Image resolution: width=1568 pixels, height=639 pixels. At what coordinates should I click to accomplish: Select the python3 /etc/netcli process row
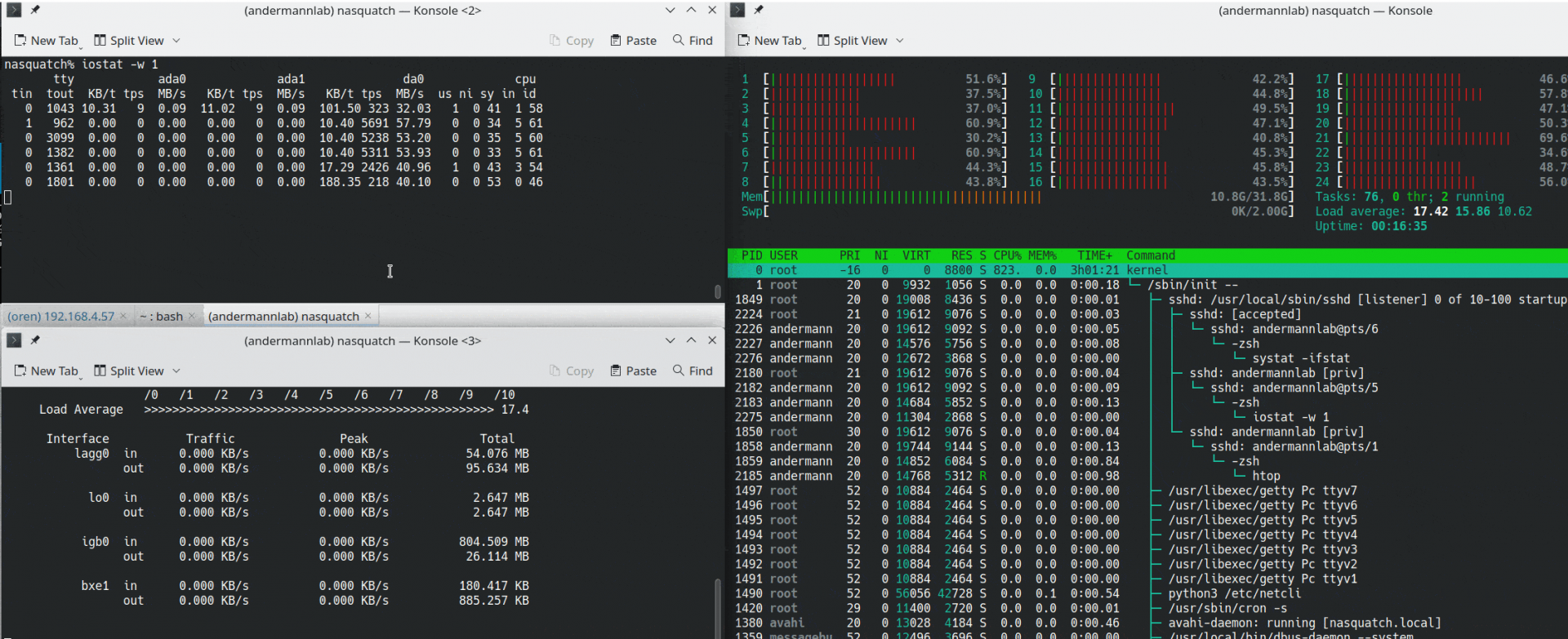tap(1147, 593)
